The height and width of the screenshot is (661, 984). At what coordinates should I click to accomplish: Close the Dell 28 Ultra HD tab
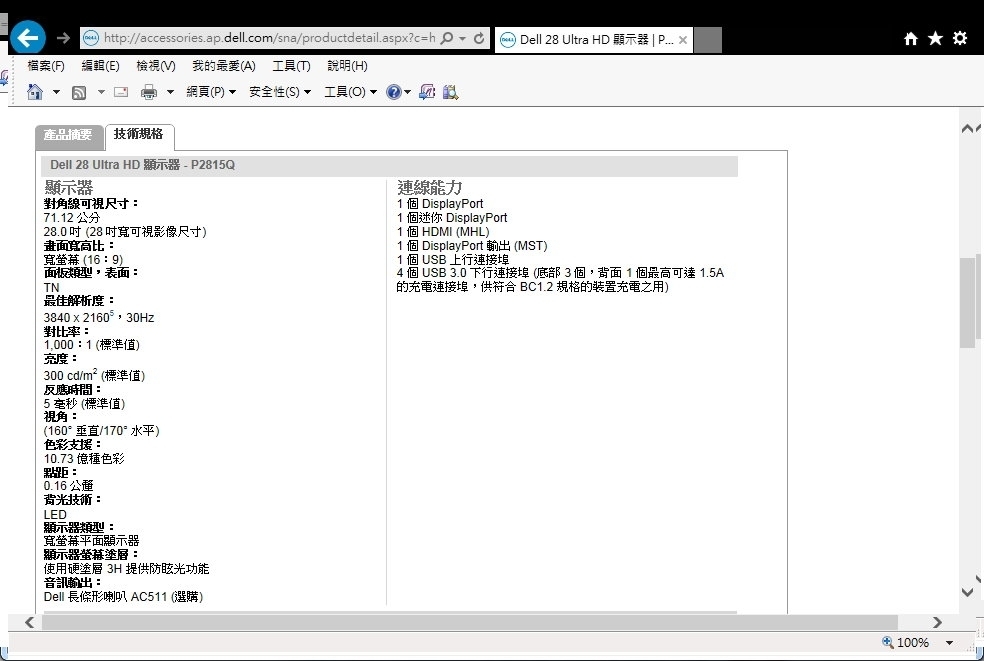point(683,40)
